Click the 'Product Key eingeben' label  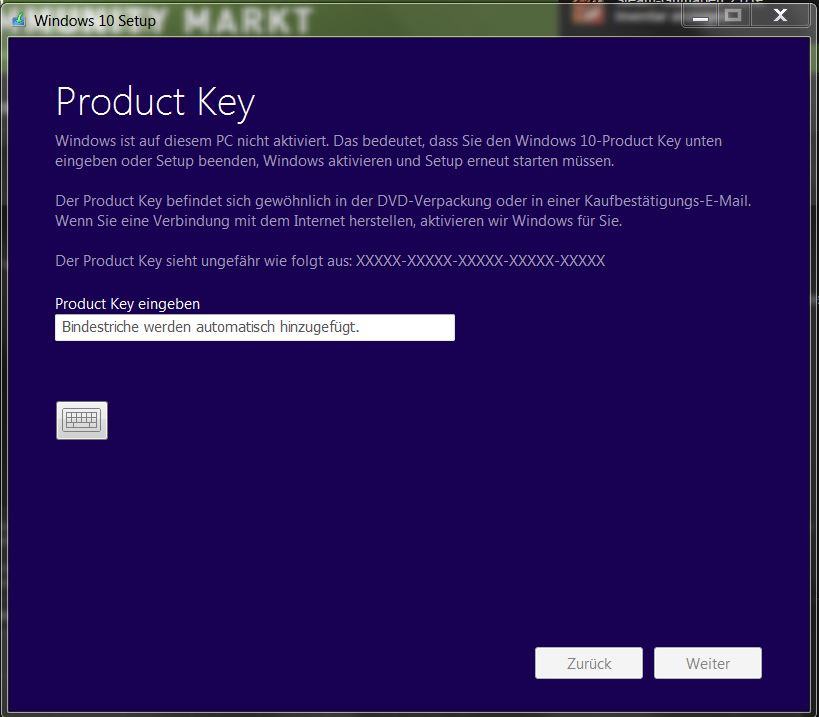(127, 304)
